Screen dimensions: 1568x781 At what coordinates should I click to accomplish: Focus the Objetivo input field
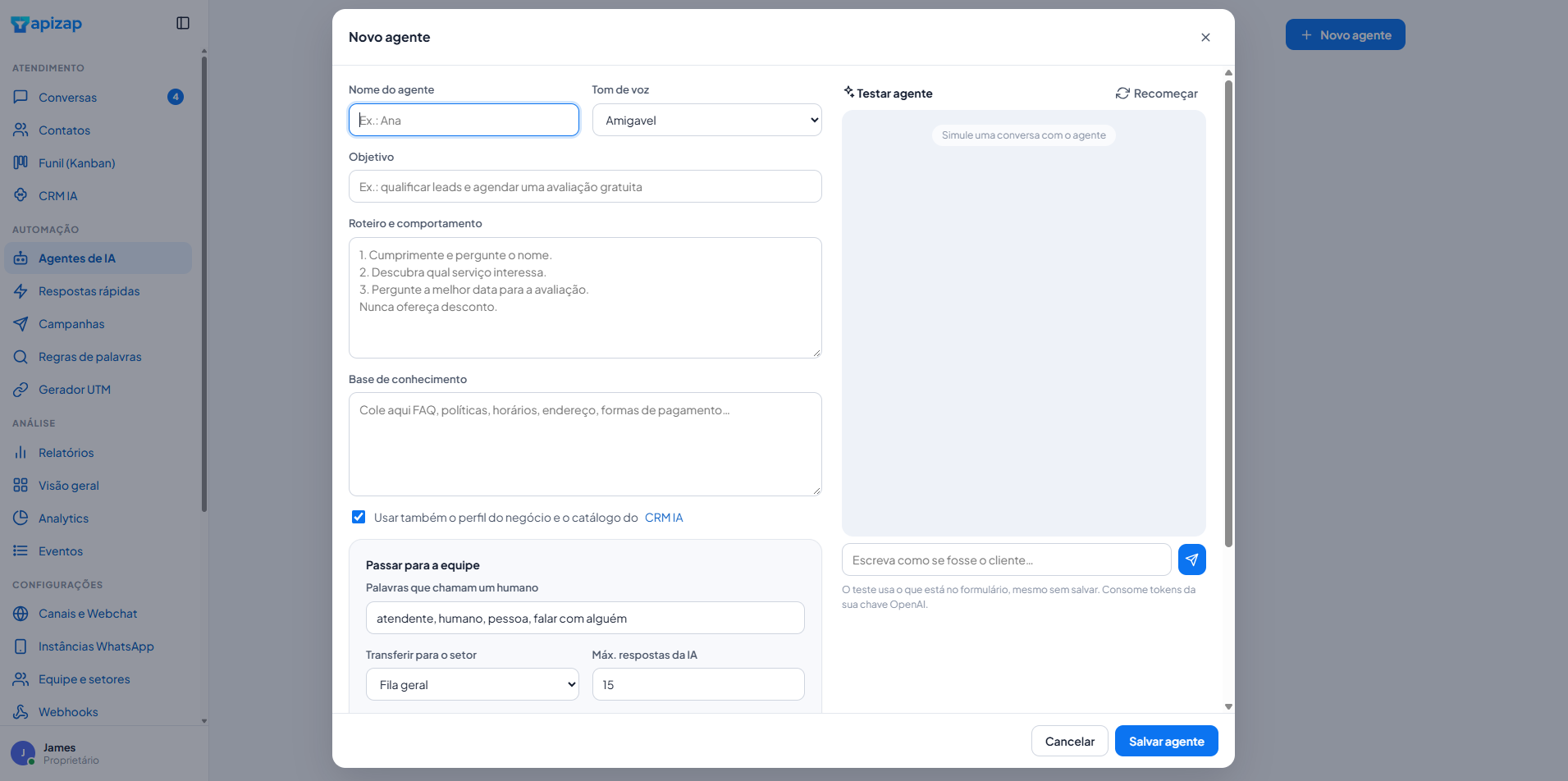coord(585,186)
